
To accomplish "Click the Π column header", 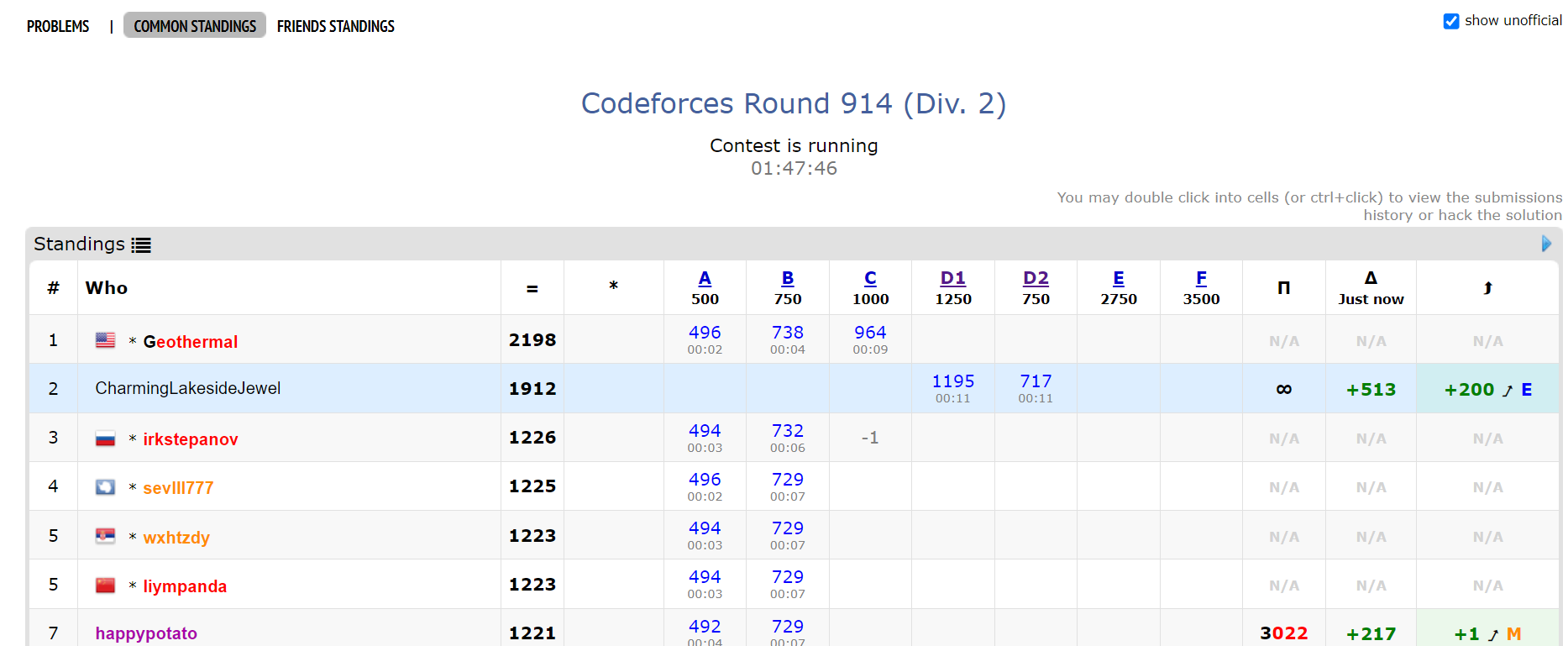I will pyautogui.click(x=1283, y=288).
